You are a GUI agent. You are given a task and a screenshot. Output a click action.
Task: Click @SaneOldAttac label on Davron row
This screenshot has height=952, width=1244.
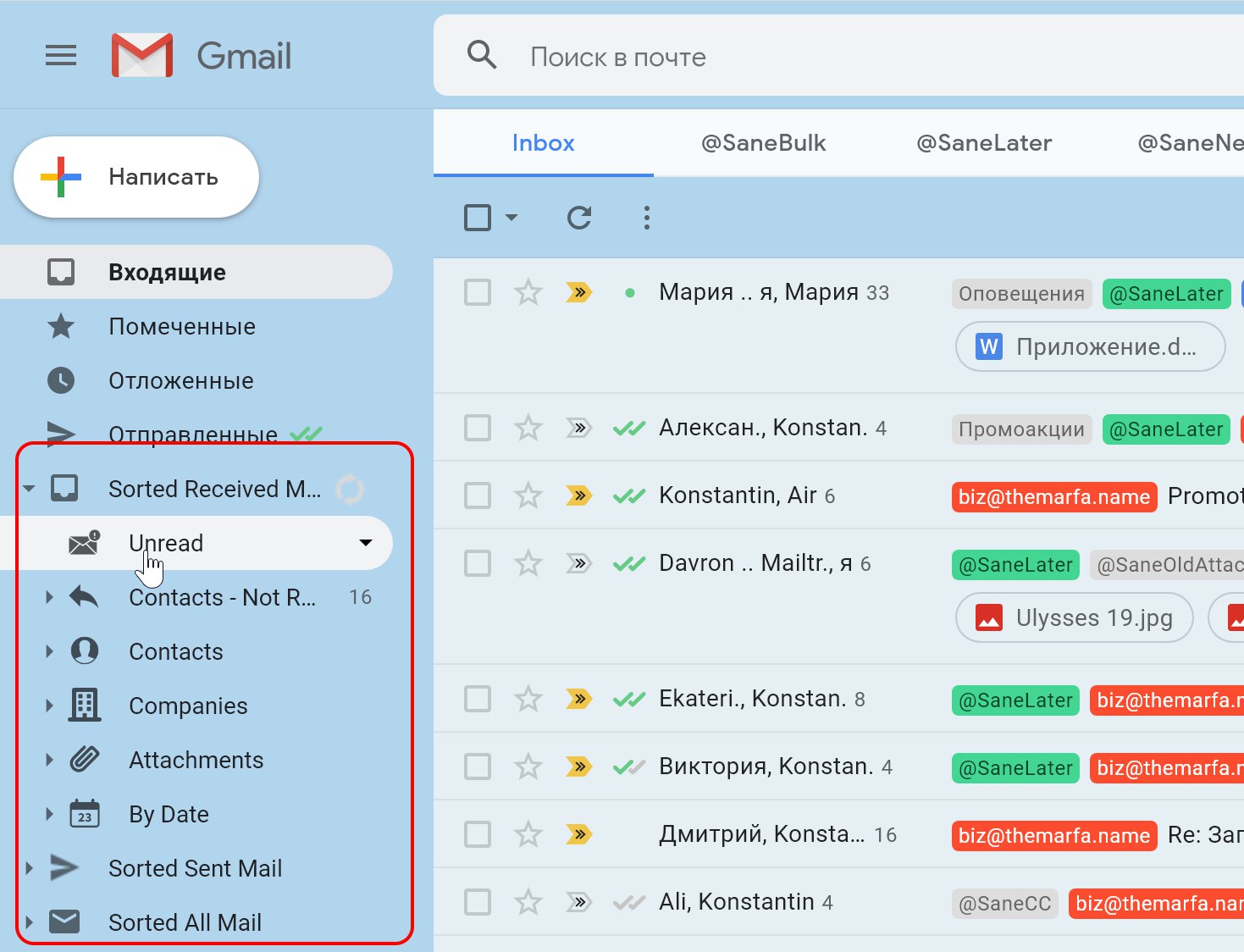(x=1166, y=565)
